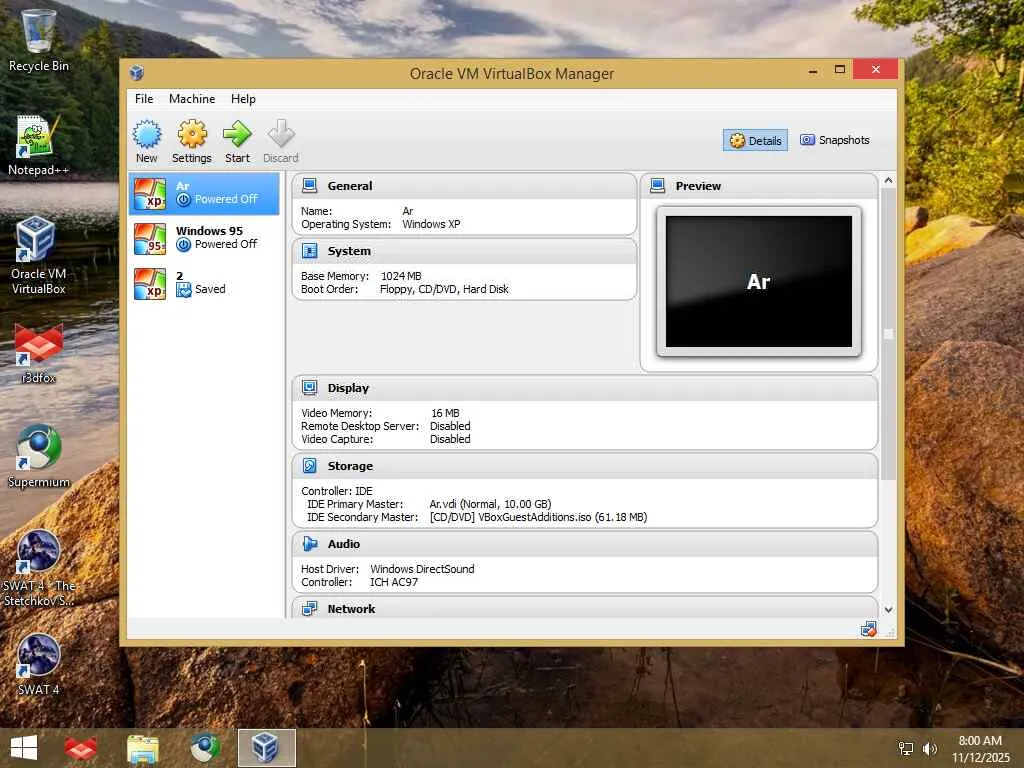This screenshot has height=768, width=1024.
Task: Open r3dfox from the taskbar
Action: pos(81,748)
